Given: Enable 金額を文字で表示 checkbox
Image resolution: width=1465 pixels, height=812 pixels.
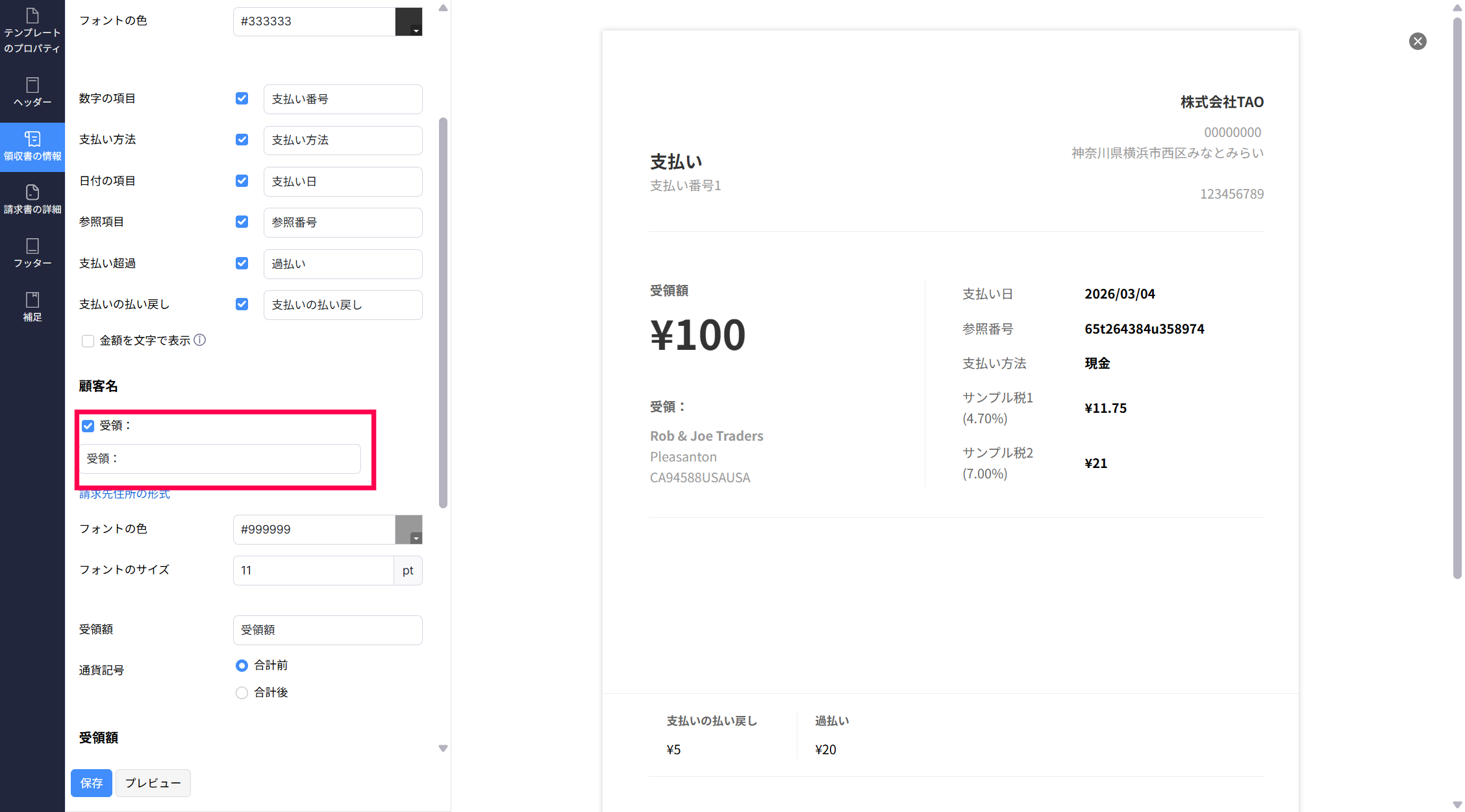Looking at the screenshot, I should tap(88, 341).
